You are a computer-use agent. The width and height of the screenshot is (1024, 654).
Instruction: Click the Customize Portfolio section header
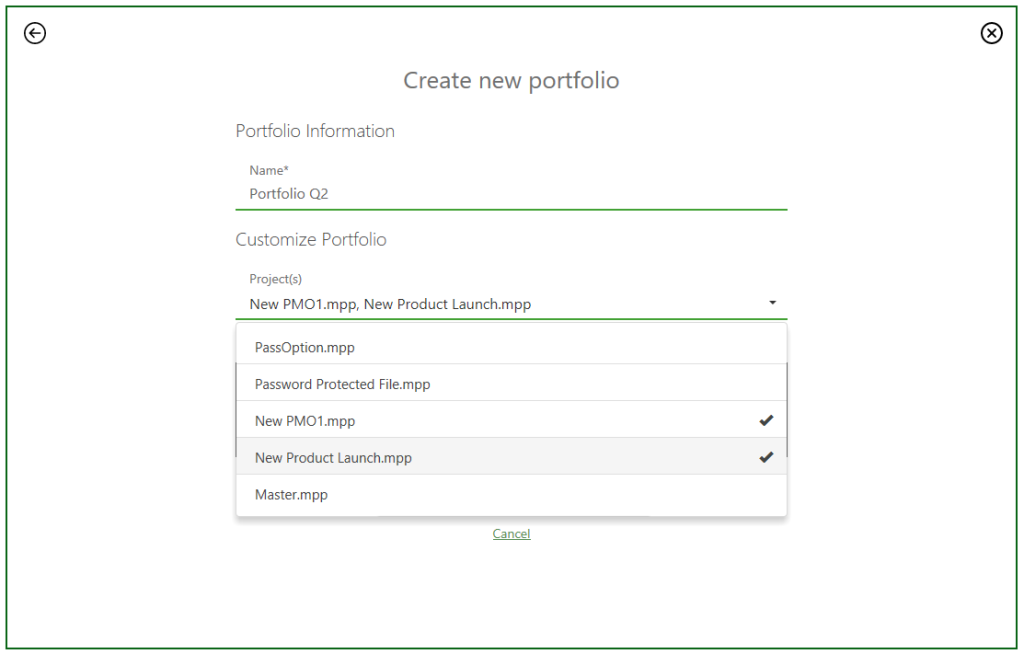pyautogui.click(x=310, y=239)
